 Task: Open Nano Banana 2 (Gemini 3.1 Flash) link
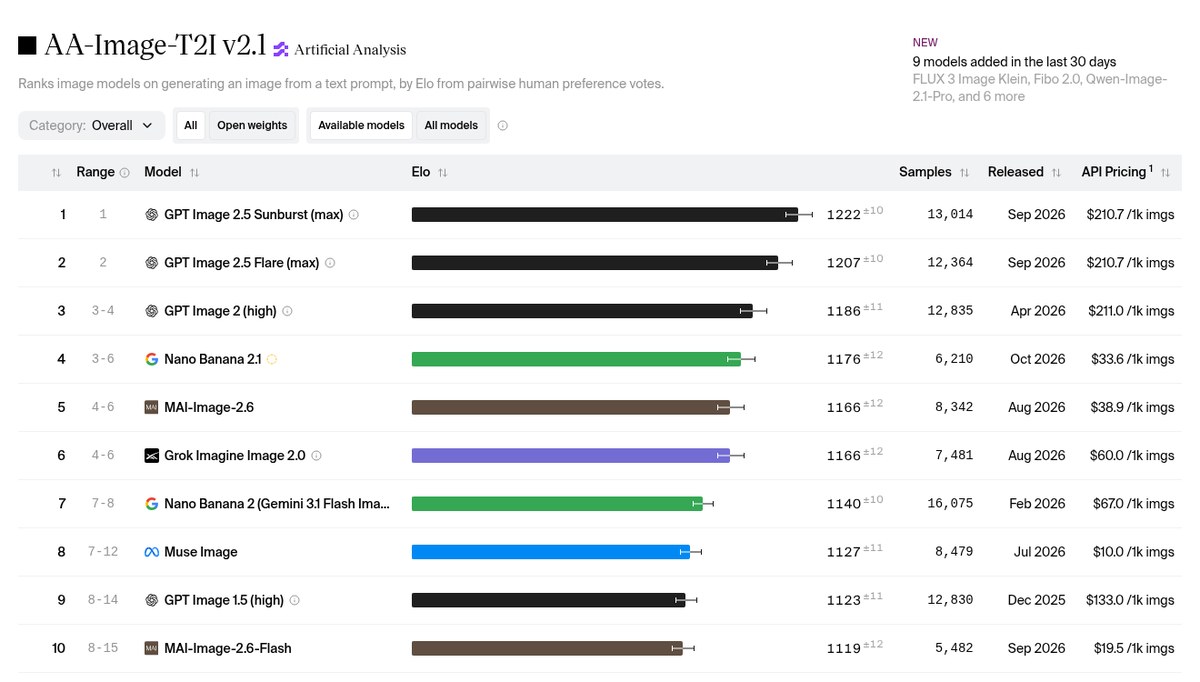pos(277,504)
